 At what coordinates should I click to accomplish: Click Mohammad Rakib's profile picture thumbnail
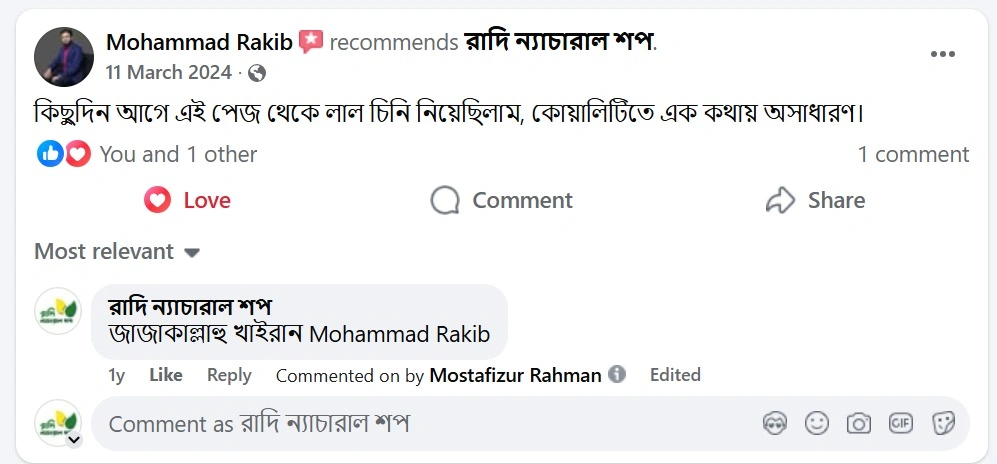coord(64,57)
